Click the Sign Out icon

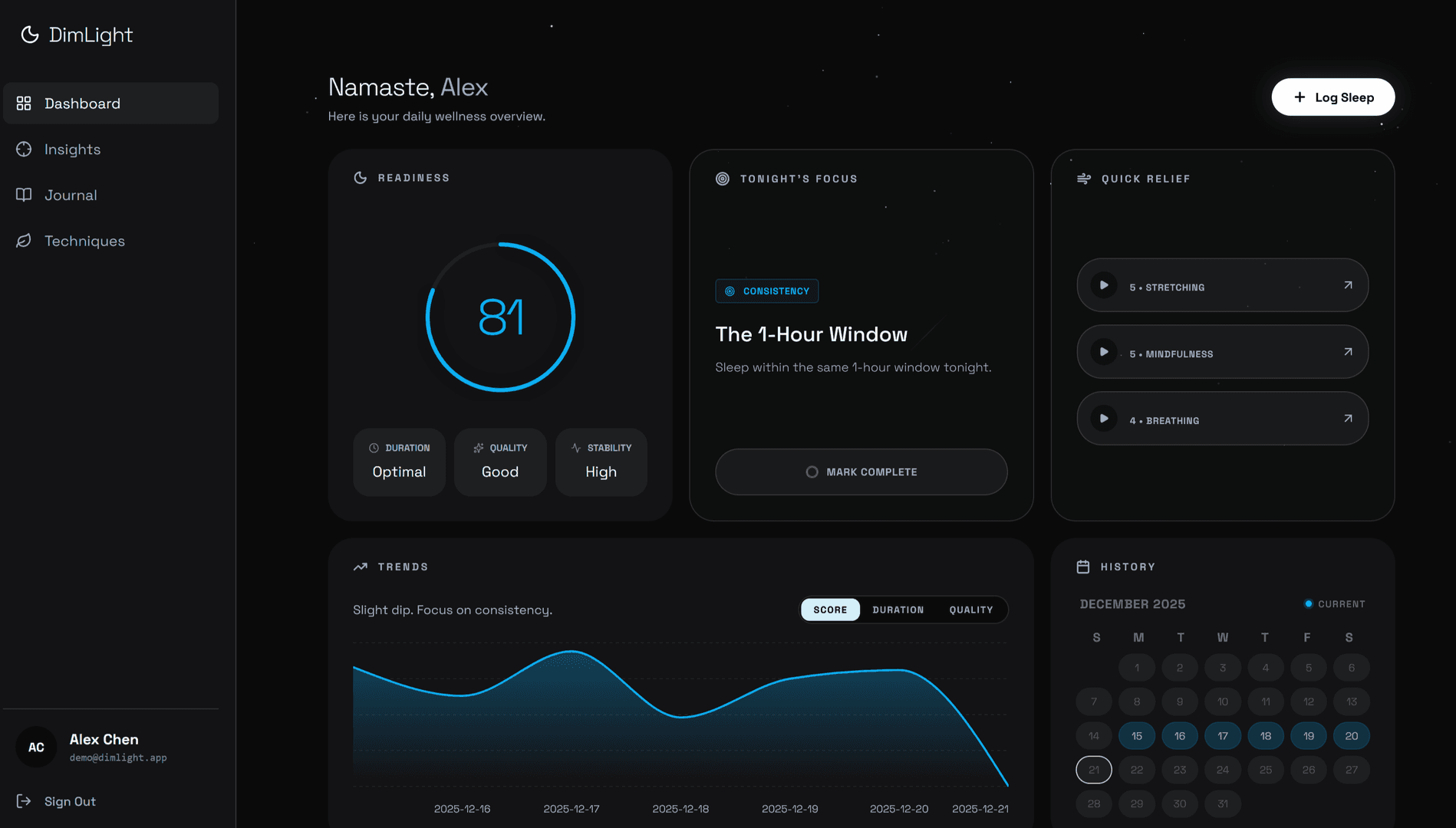point(24,801)
